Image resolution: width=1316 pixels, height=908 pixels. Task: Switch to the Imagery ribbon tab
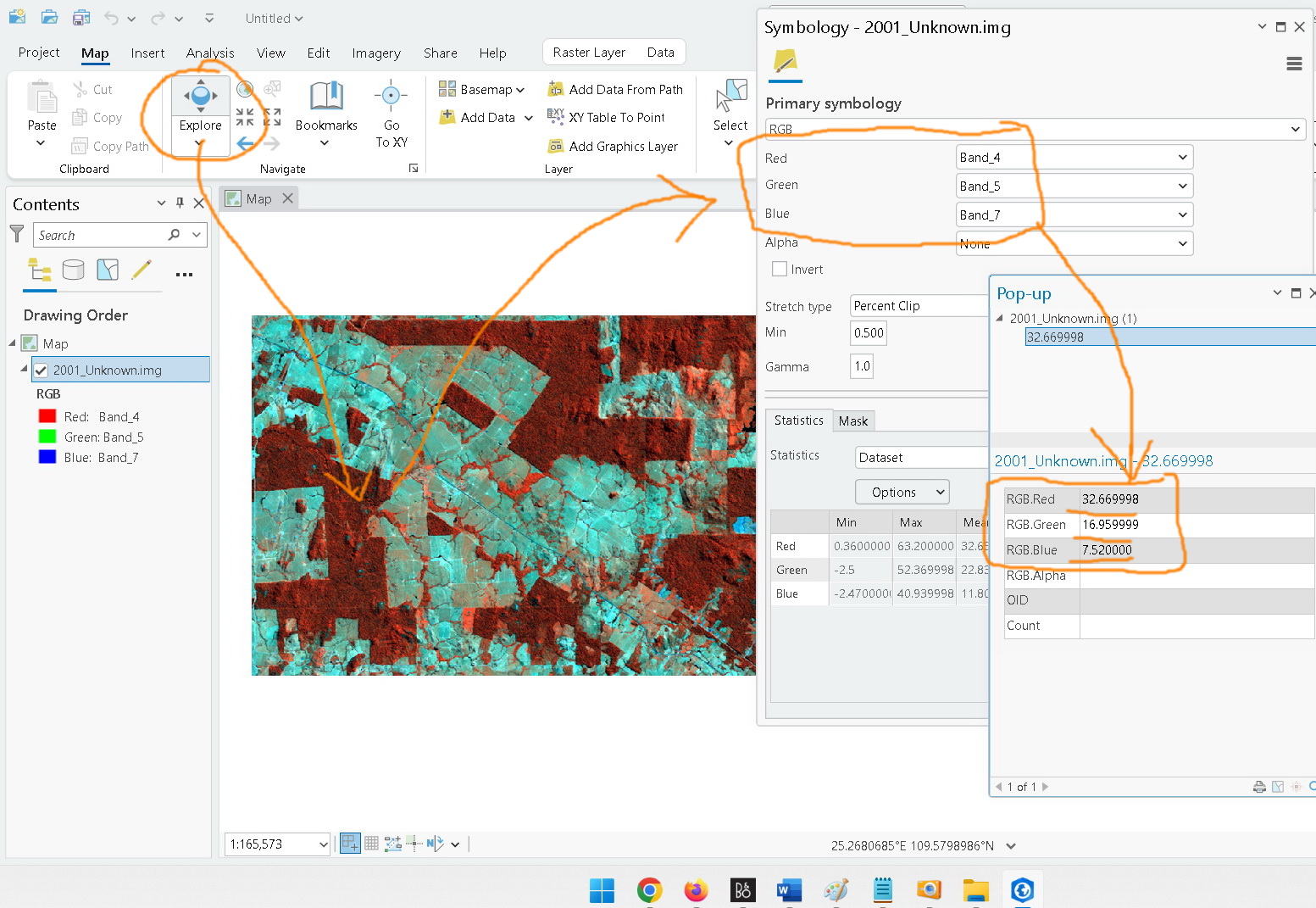(x=376, y=53)
